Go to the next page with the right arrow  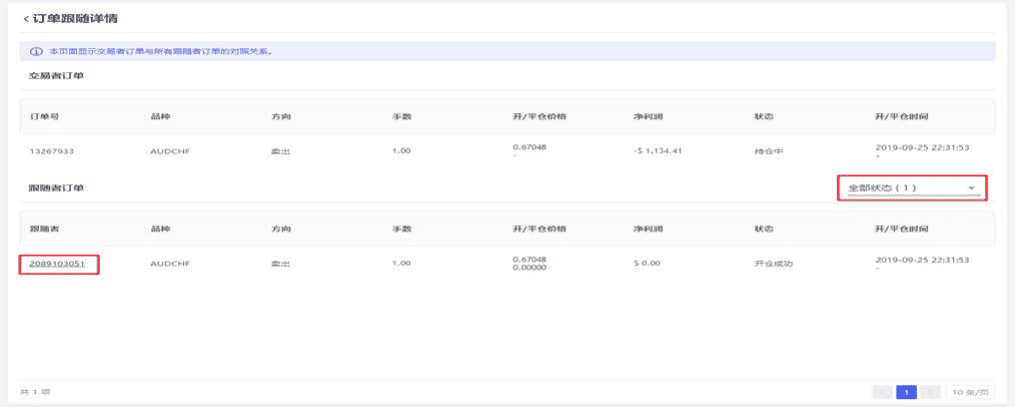click(931, 392)
